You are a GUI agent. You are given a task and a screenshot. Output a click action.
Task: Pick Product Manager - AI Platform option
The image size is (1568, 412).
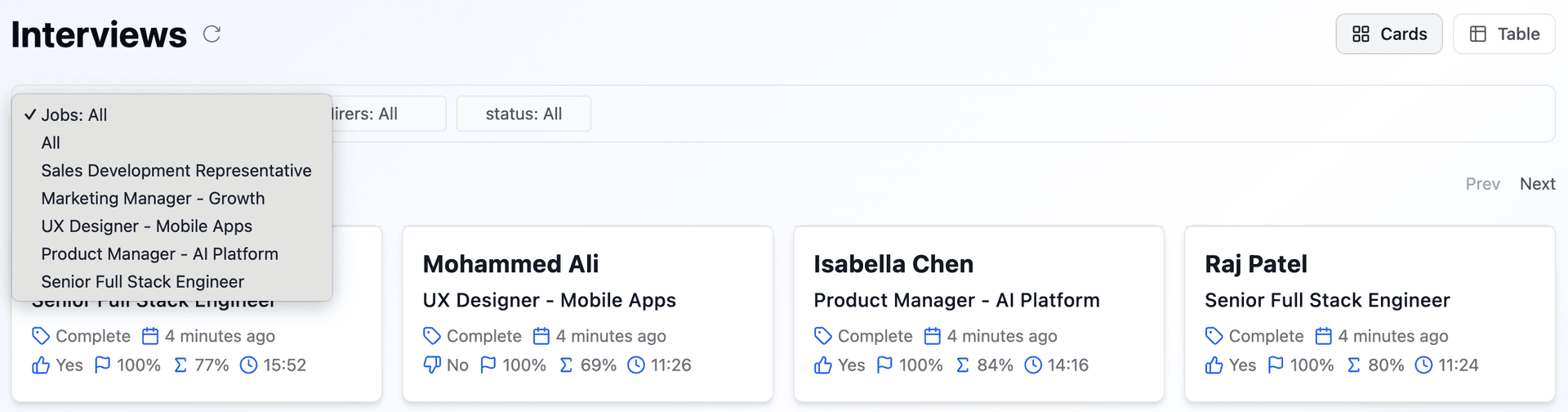(x=160, y=254)
